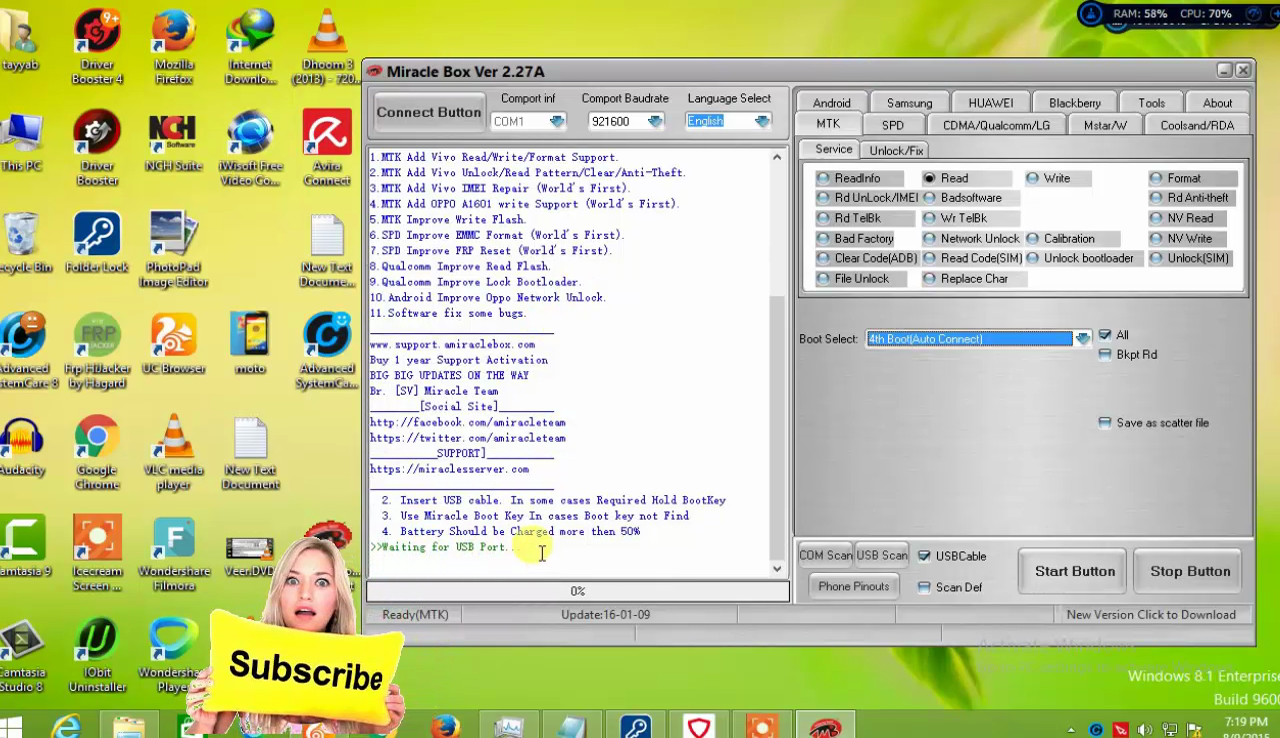This screenshot has height=738, width=1280.
Task: Open the HUAWEI tab
Action: tap(990, 103)
